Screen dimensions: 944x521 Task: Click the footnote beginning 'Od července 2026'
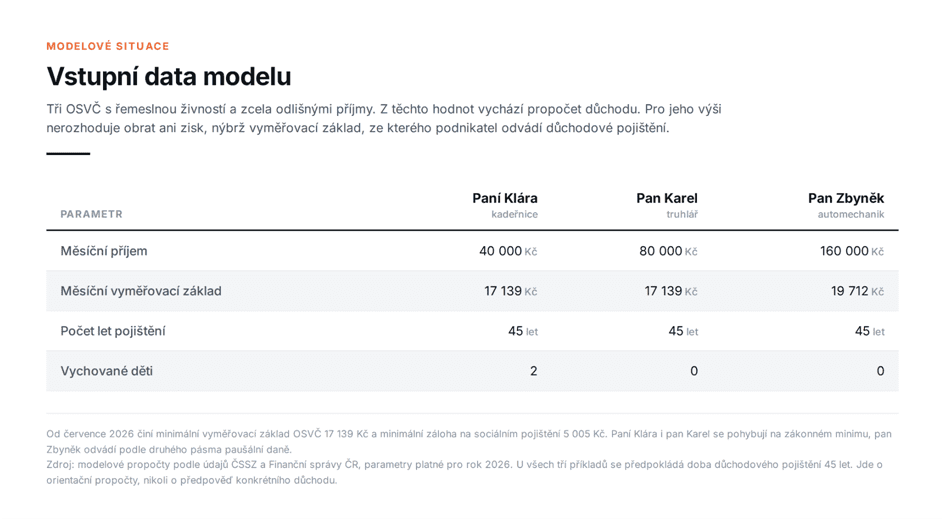[x=469, y=441]
